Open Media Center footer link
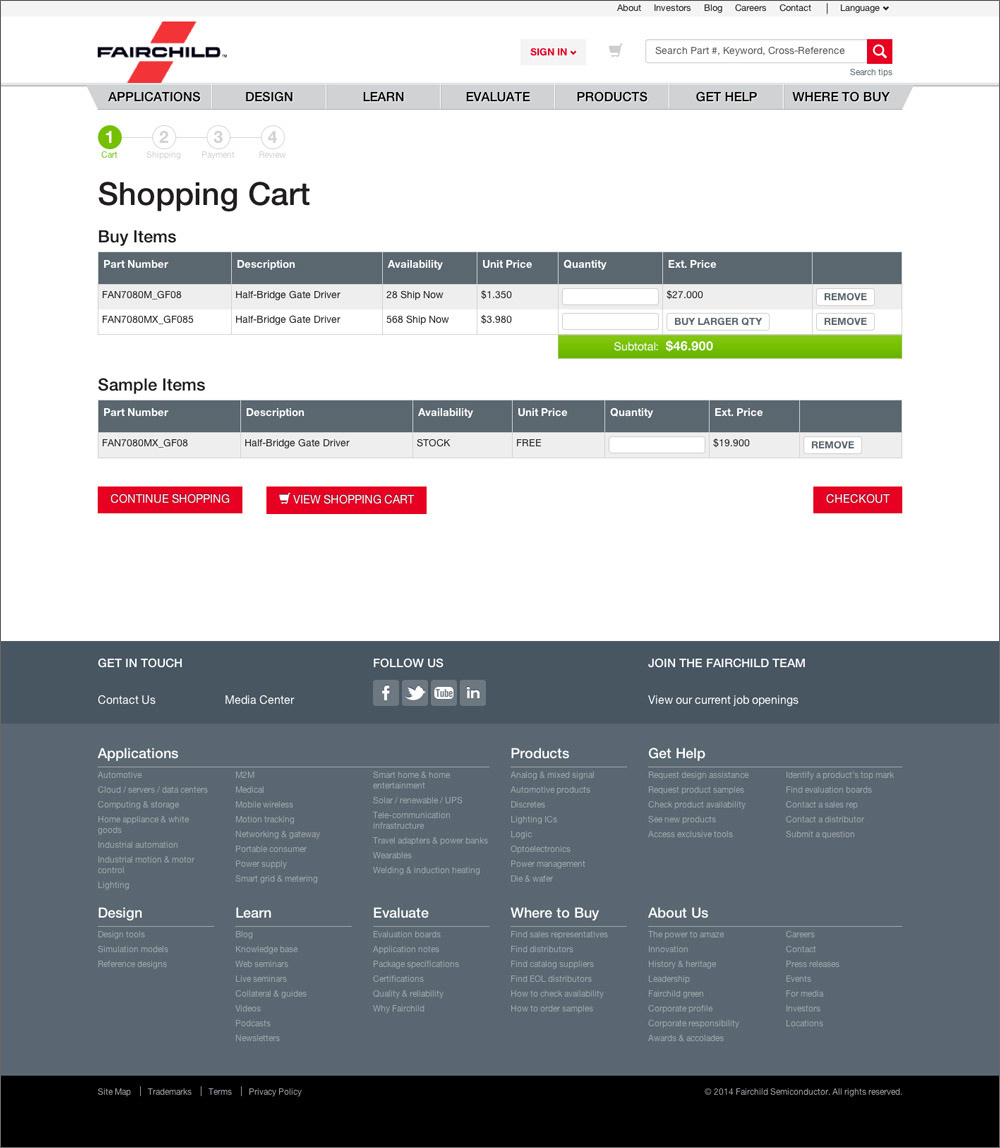This screenshot has width=1000, height=1148. [x=259, y=700]
